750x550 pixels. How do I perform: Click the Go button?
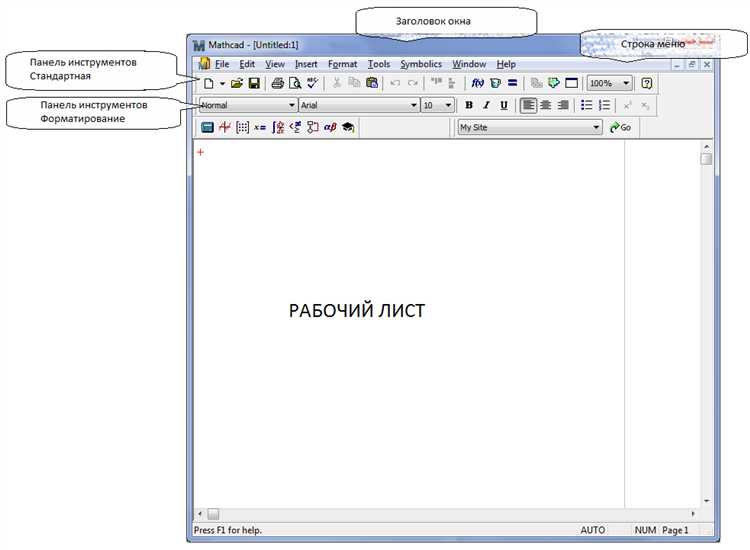tap(620, 127)
